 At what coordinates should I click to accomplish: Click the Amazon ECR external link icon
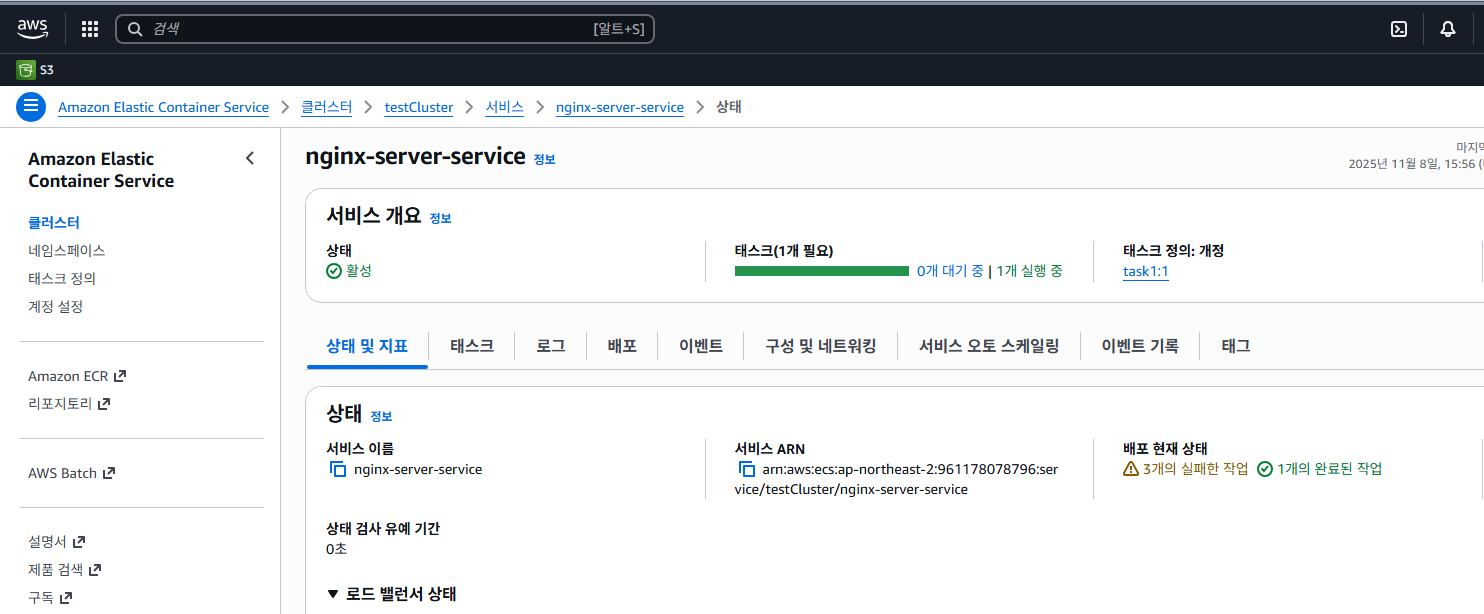pos(120,376)
